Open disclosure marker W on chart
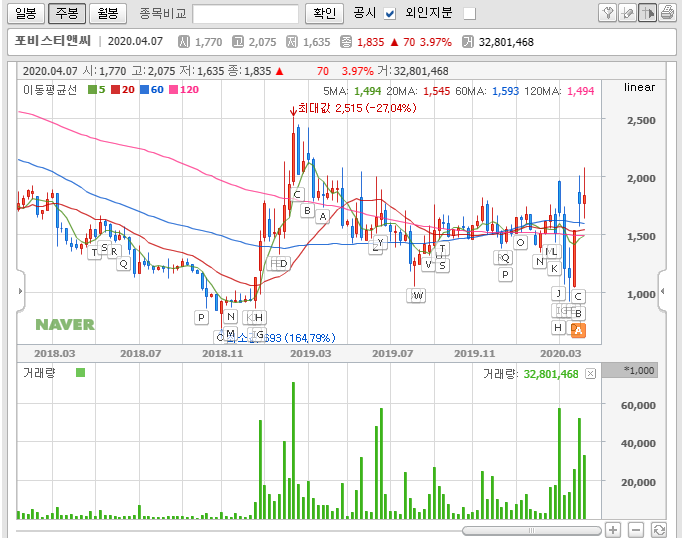 coord(417,295)
